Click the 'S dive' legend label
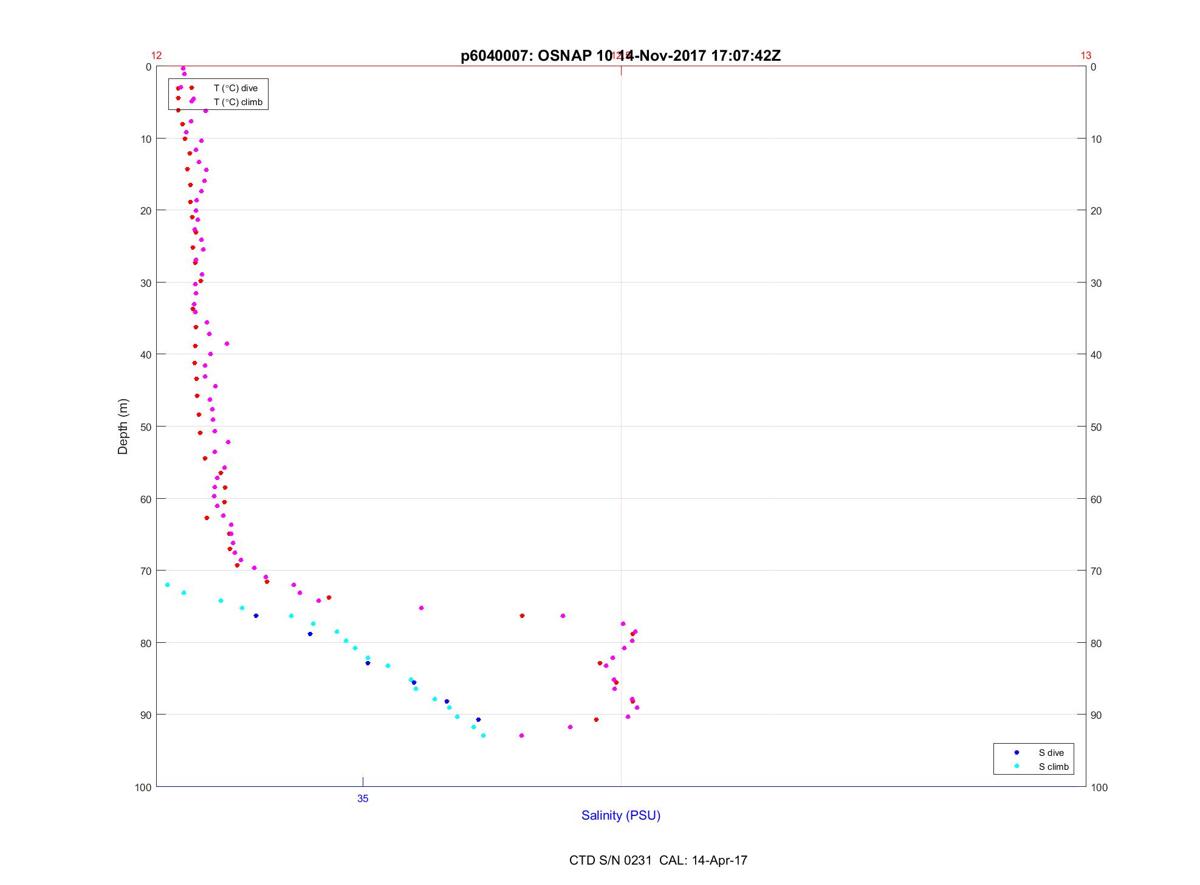The image size is (1200, 885). pyautogui.click(x=1050, y=752)
